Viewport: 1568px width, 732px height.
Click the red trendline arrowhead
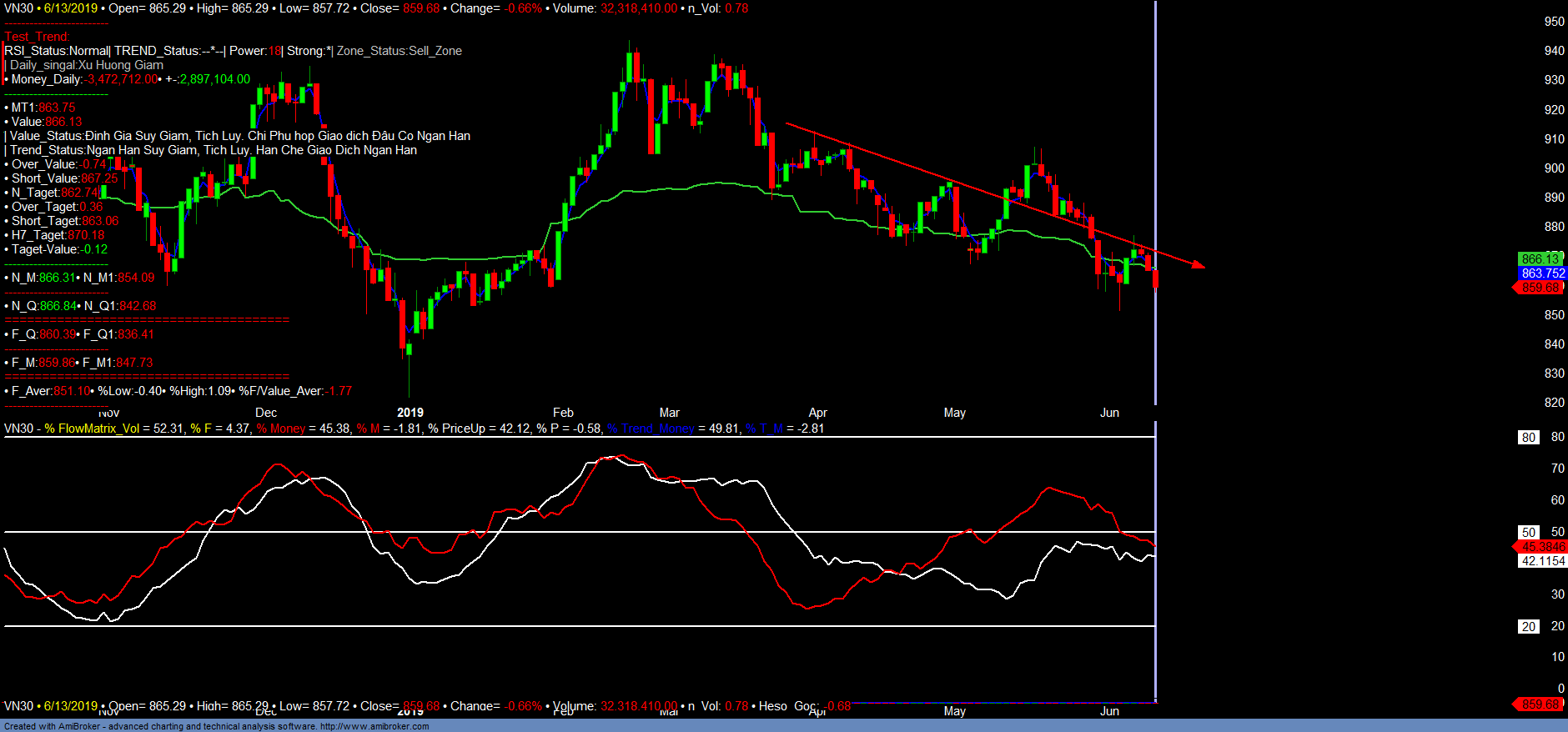(1199, 265)
